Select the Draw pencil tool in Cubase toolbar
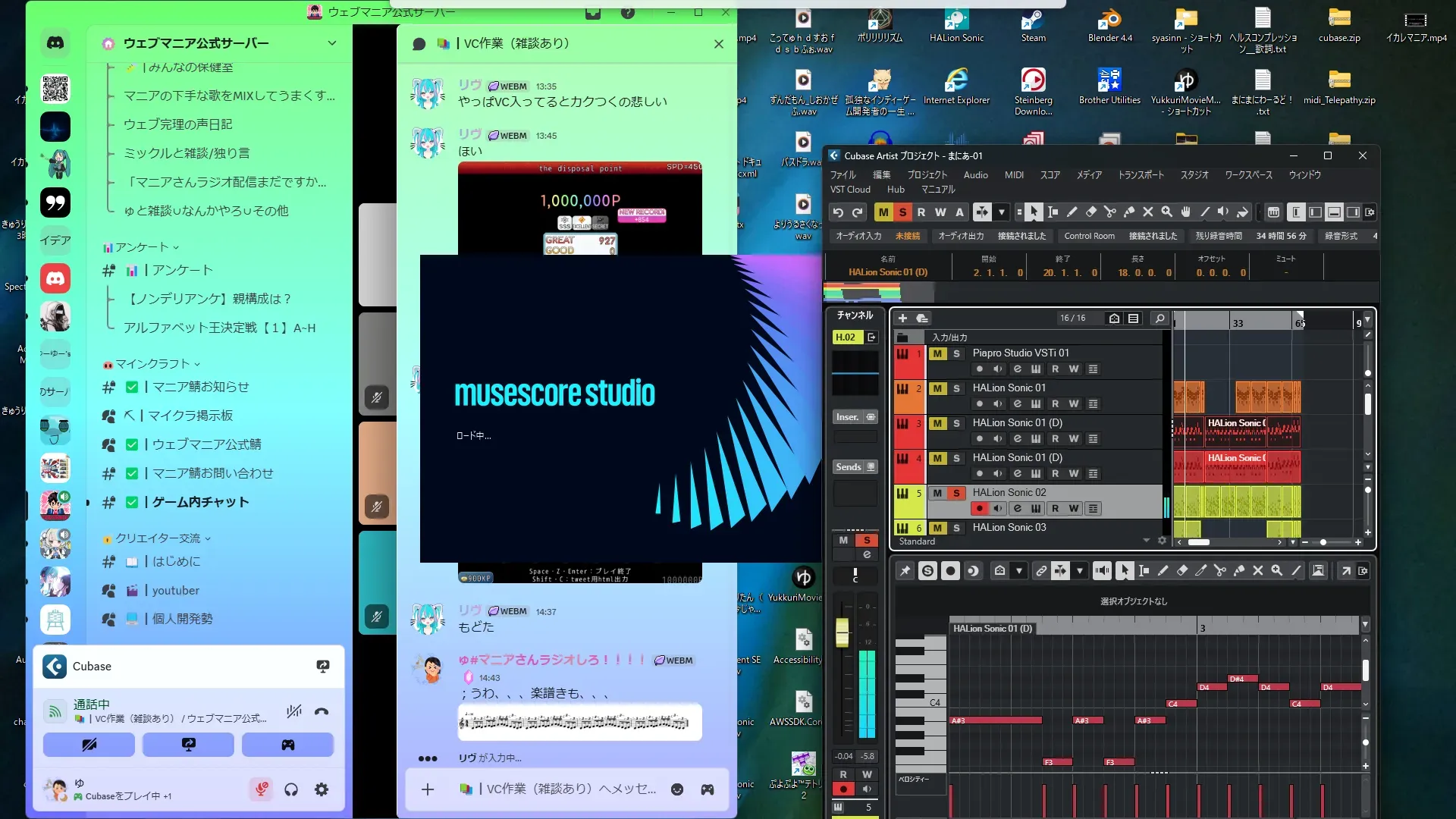This screenshot has width=1456, height=819. [x=1072, y=212]
